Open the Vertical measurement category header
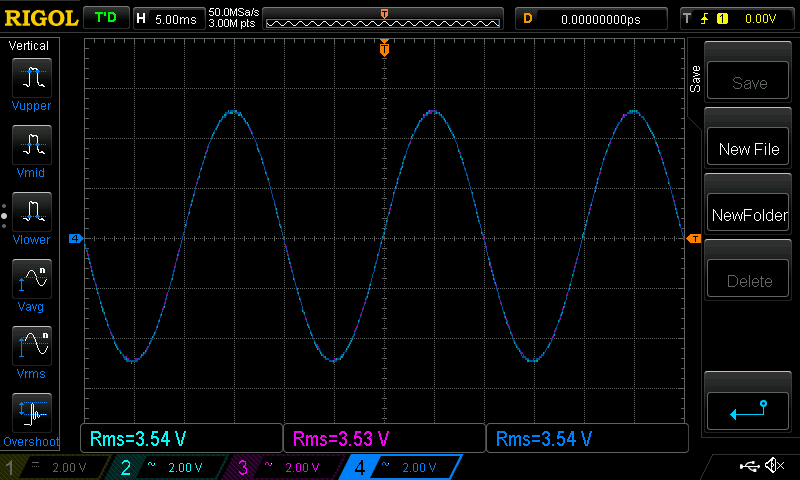This screenshot has height=480, width=800. (32, 46)
